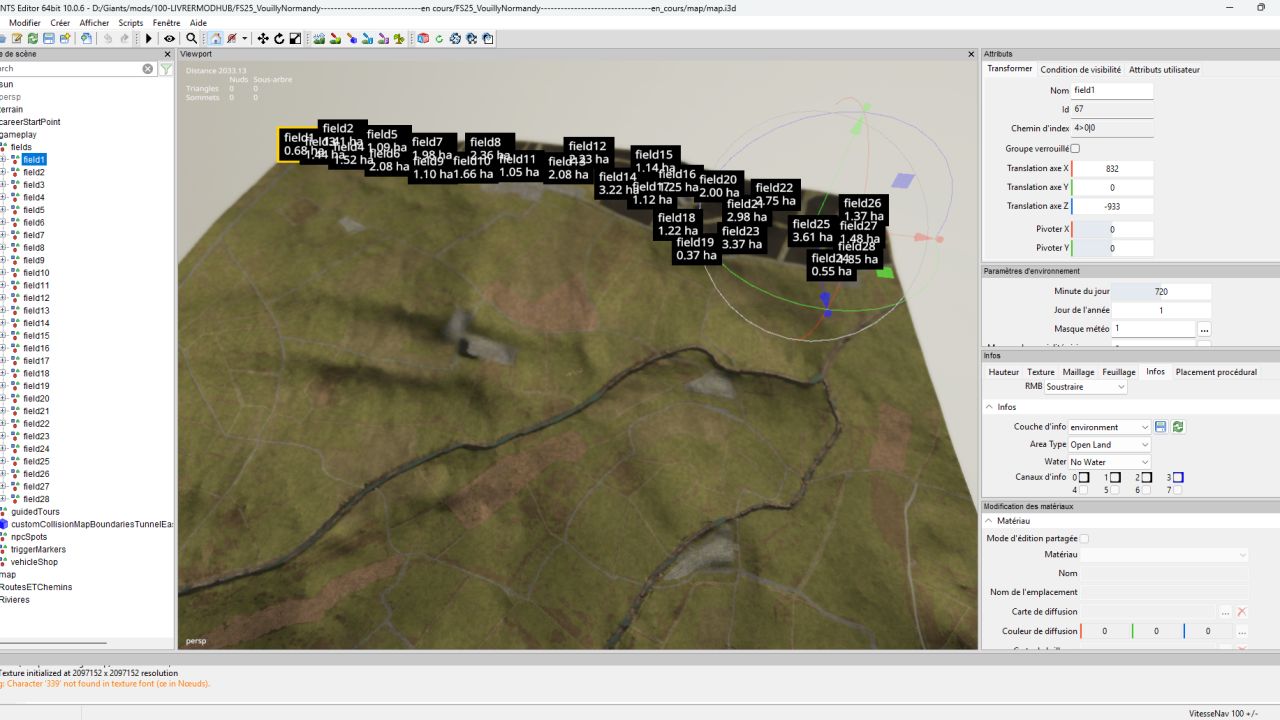The image size is (1280, 720).
Task: Activate the terrain texture paint icon
Action: [x=335, y=39]
